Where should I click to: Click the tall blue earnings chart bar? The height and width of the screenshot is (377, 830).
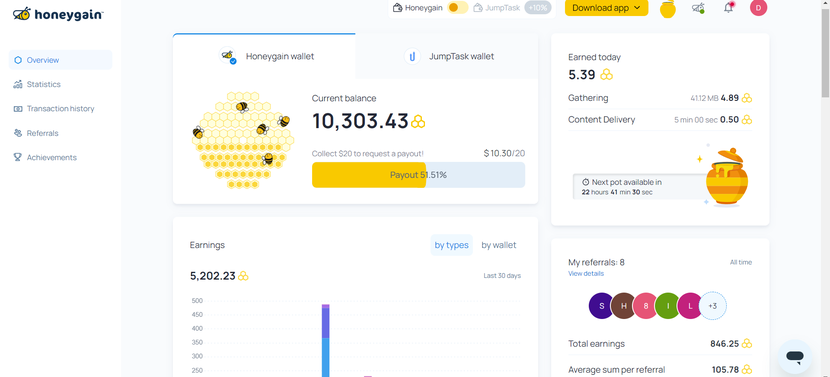tap(326, 358)
